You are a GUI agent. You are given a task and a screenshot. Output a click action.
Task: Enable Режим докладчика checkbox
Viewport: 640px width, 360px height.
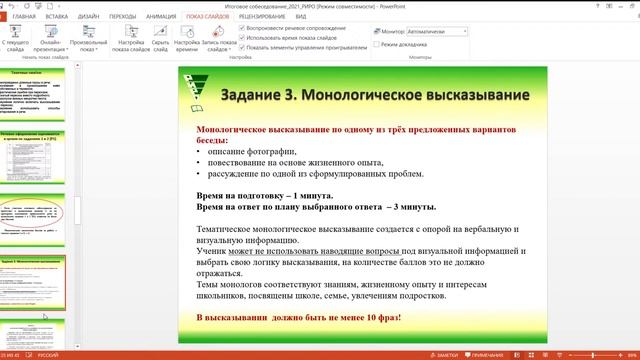(376, 44)
